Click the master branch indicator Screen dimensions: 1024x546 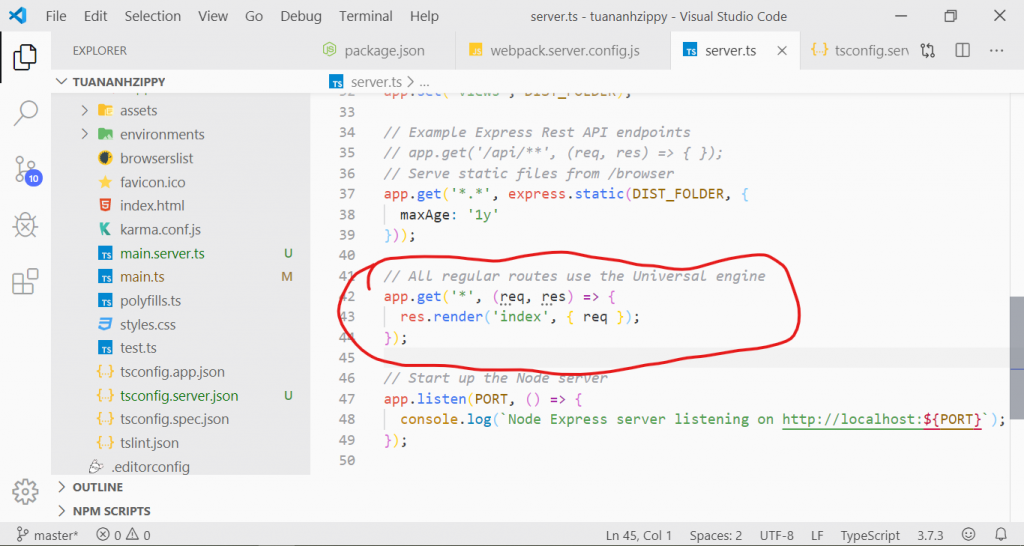click(48, 535)
